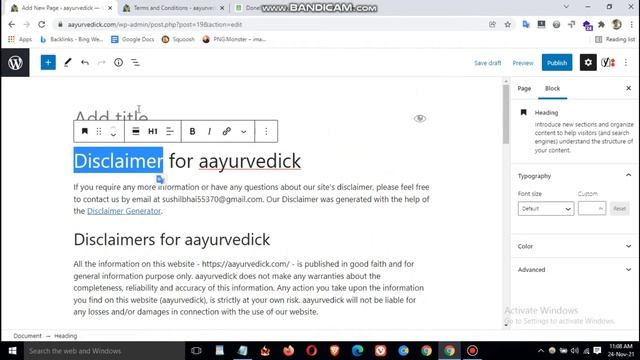The height and width of the screenshot is (360, 640).
Task: Move block up or down arrows
Action: (x=113, y=131)
